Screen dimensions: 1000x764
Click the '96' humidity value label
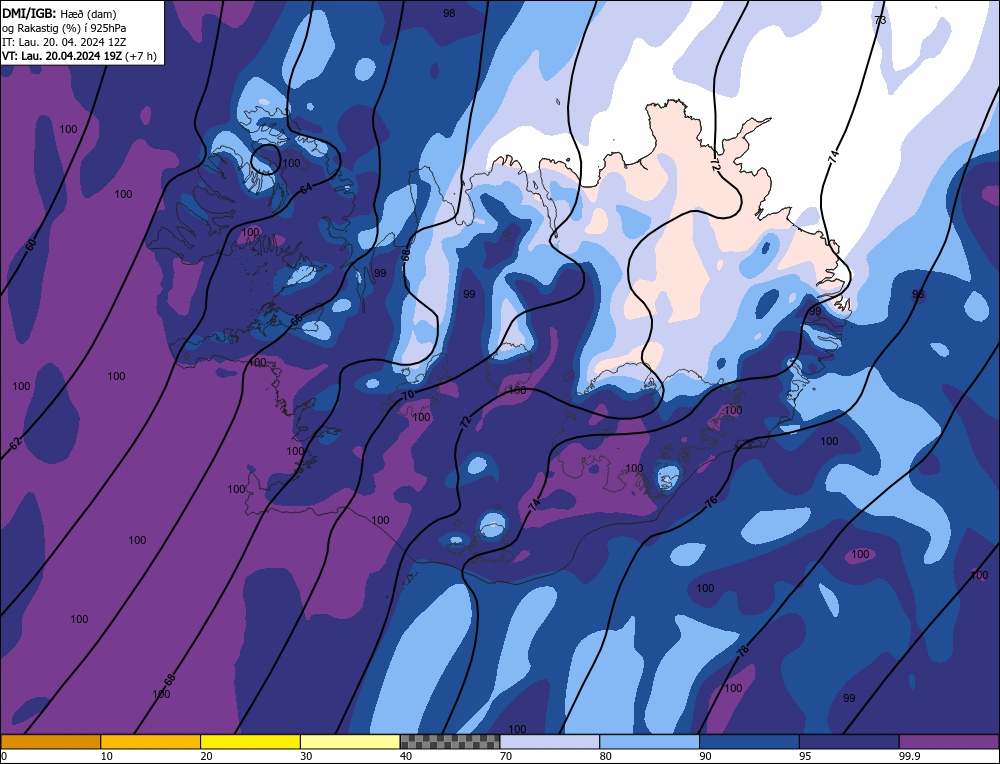coord(918,294)
